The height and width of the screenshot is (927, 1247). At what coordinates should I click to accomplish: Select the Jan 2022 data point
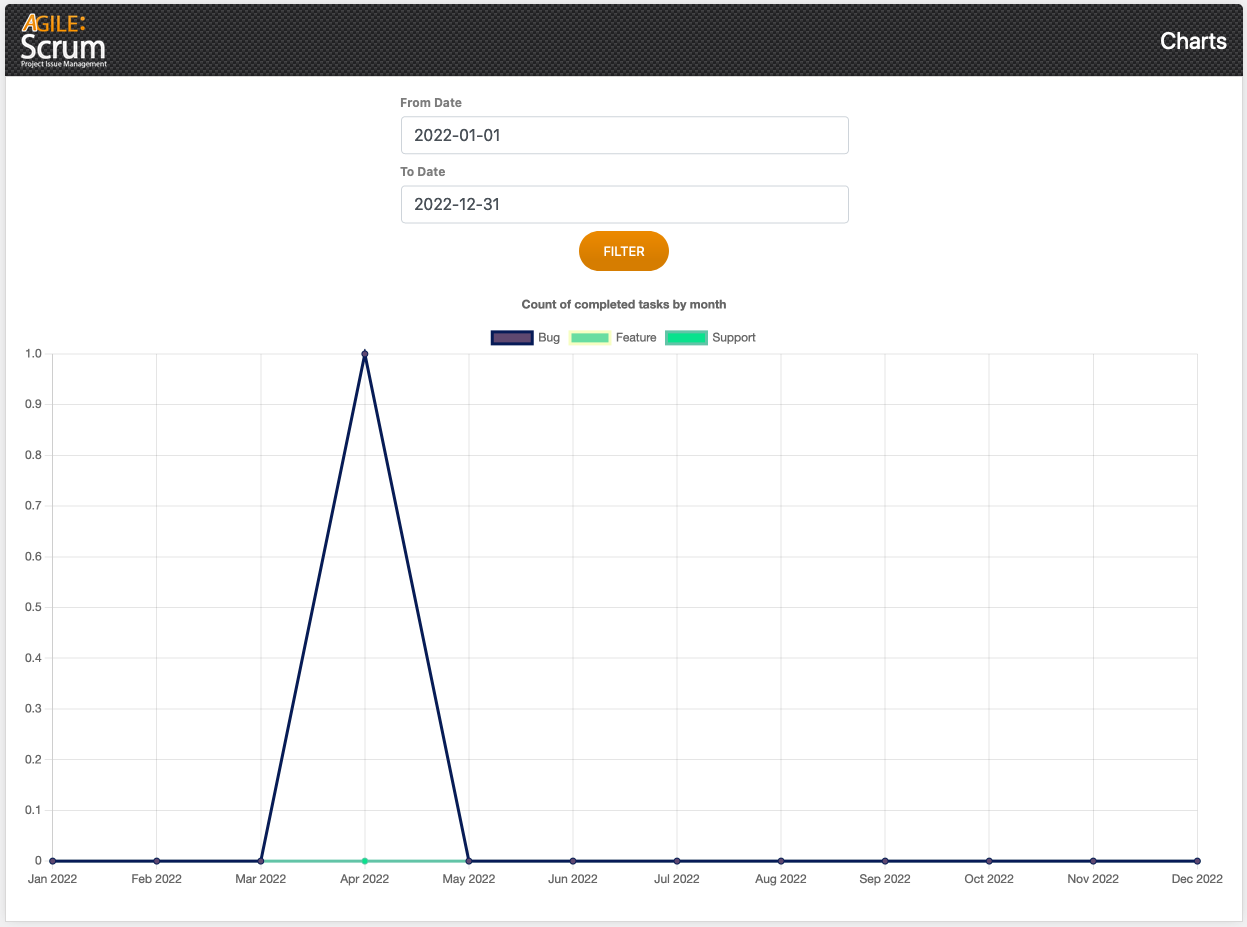coord(53,861)
